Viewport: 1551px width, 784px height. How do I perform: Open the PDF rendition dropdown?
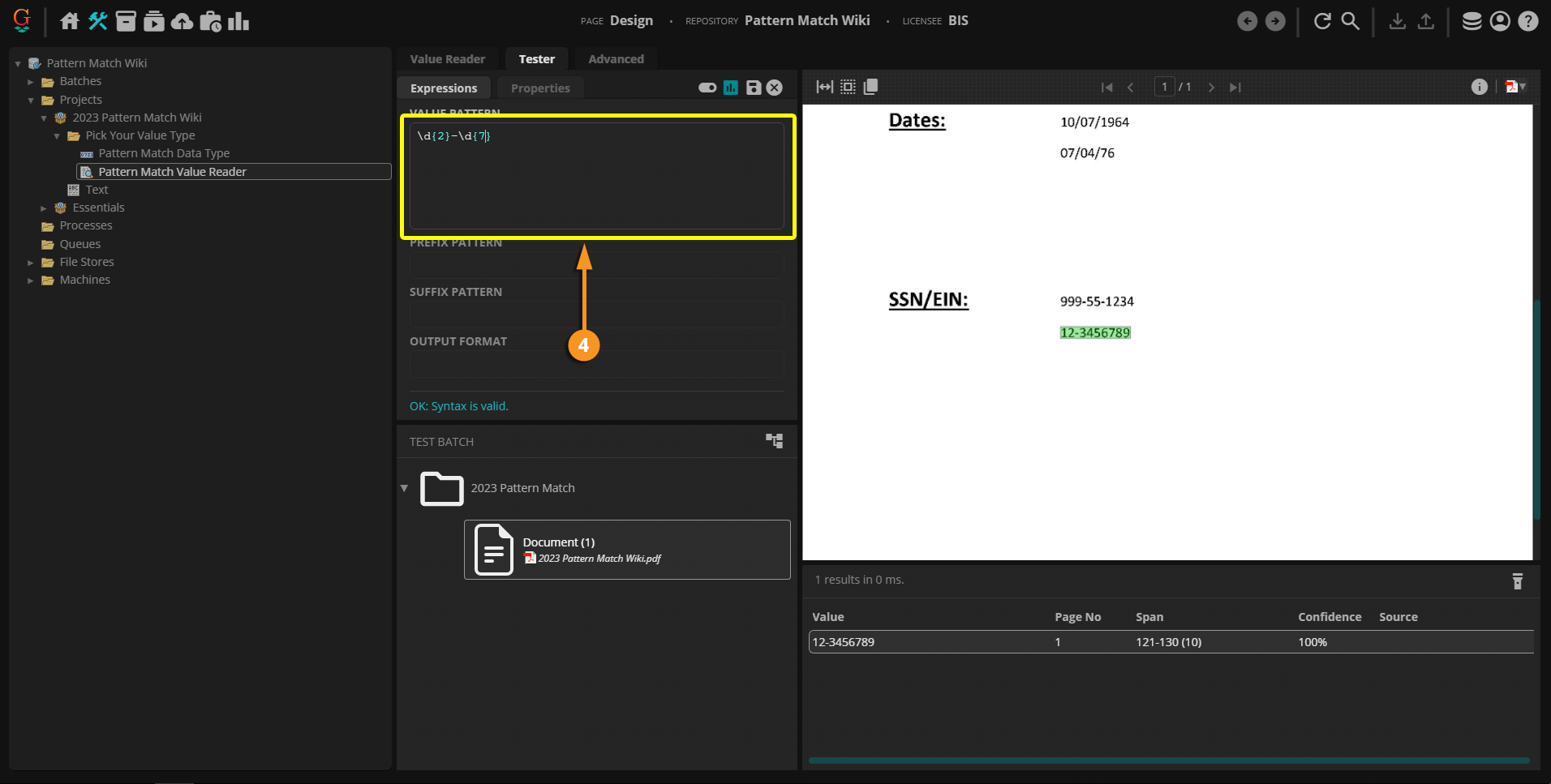tap(1515, 87)
